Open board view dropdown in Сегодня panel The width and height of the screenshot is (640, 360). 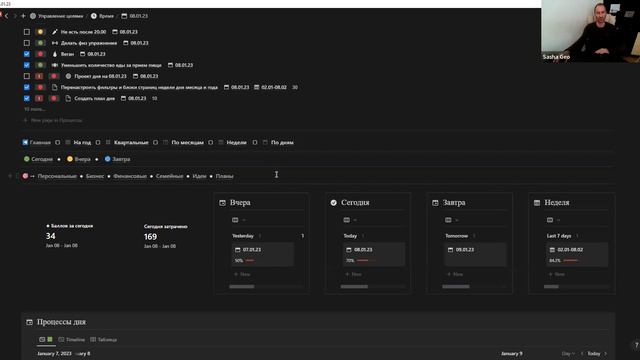point(350,220)
